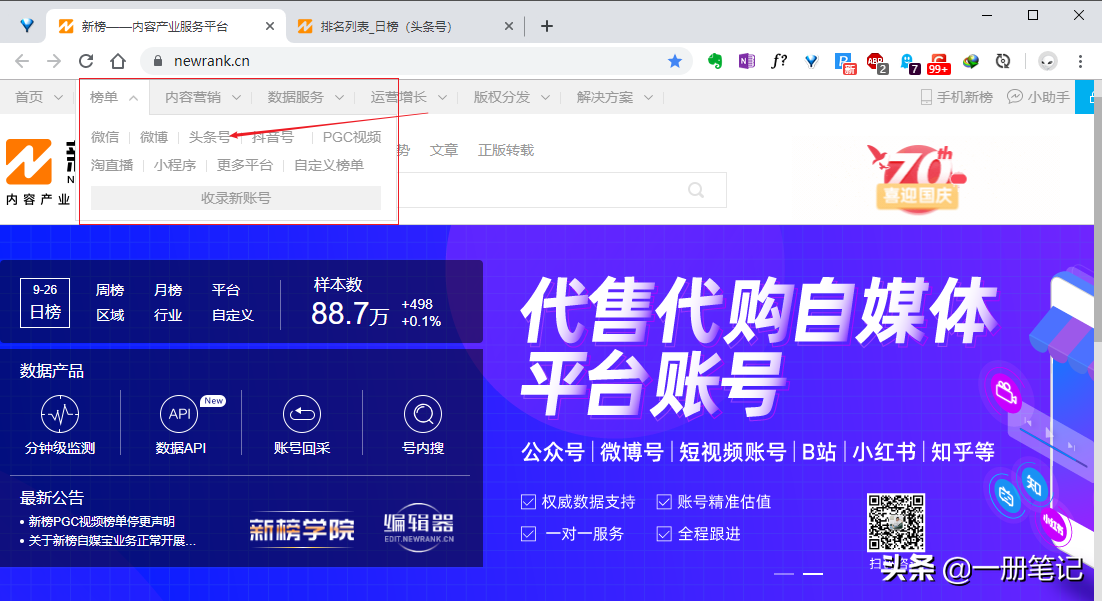Bookmark this page with the star icon
This screenshot has width=1102, height=601.
pos(675,61)
